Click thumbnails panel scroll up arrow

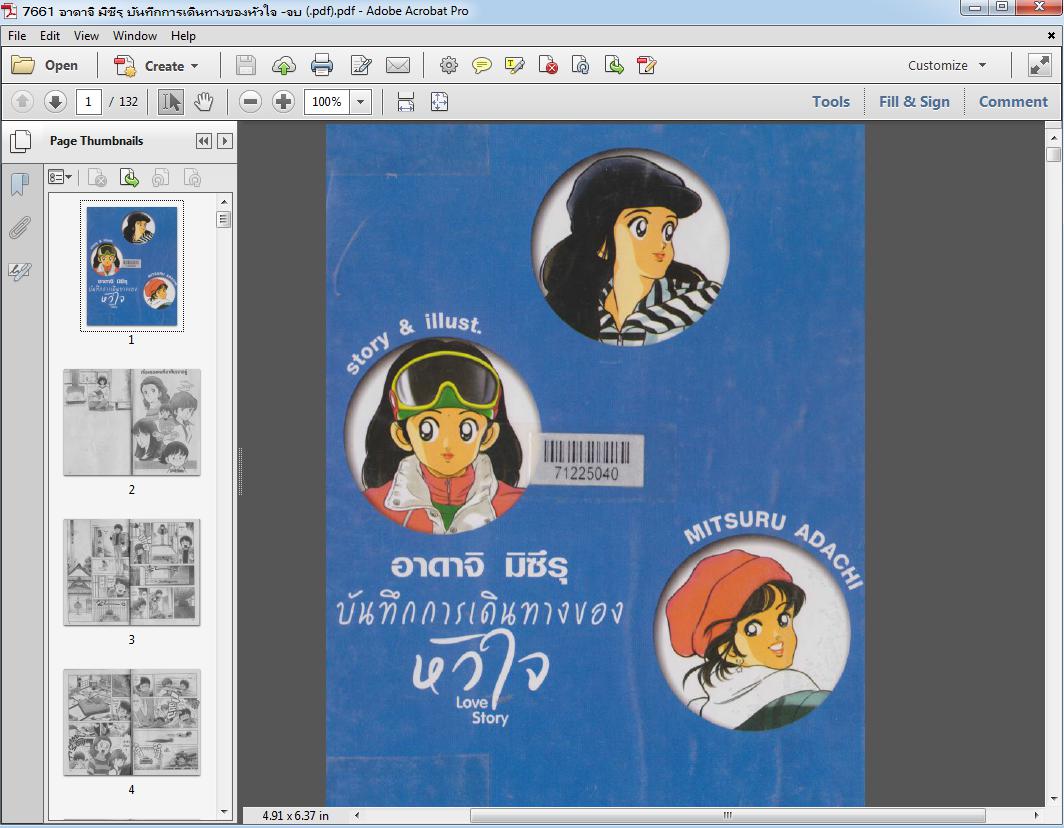[224, 202]
